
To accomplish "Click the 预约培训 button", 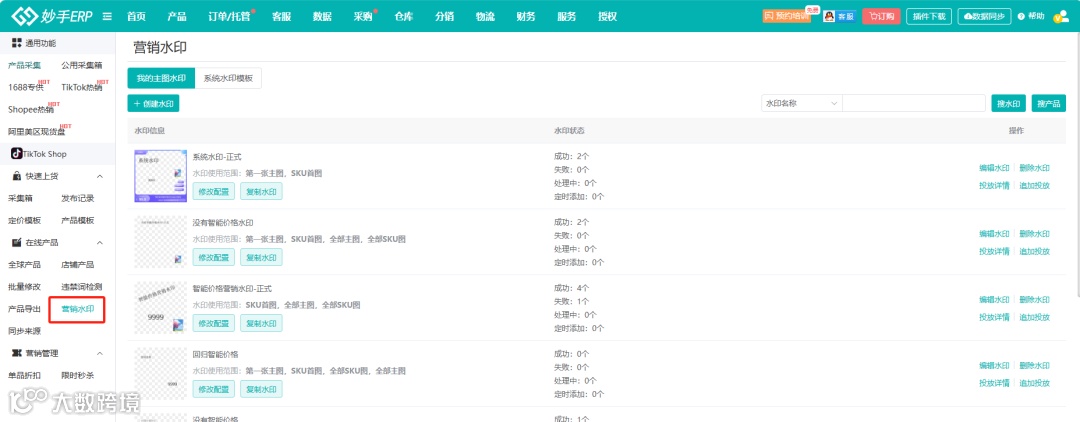I will pos(787,17).
